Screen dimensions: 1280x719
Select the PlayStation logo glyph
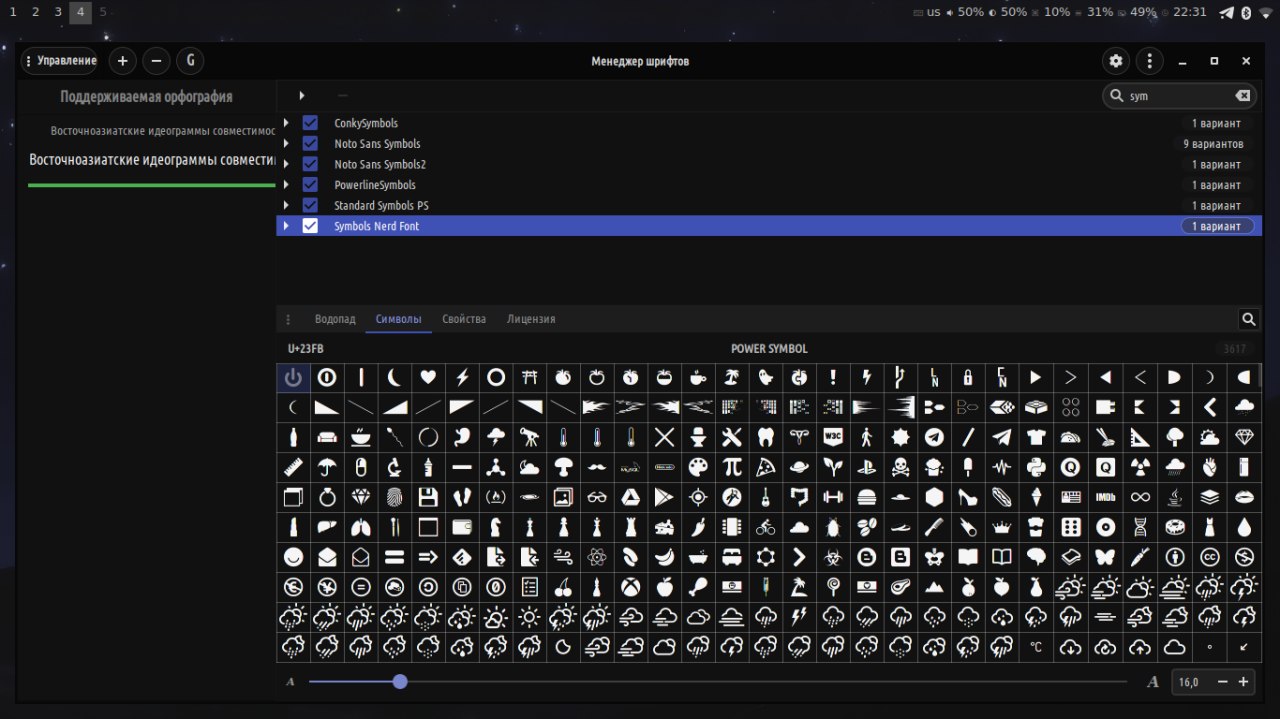click(x=866, y=467)
